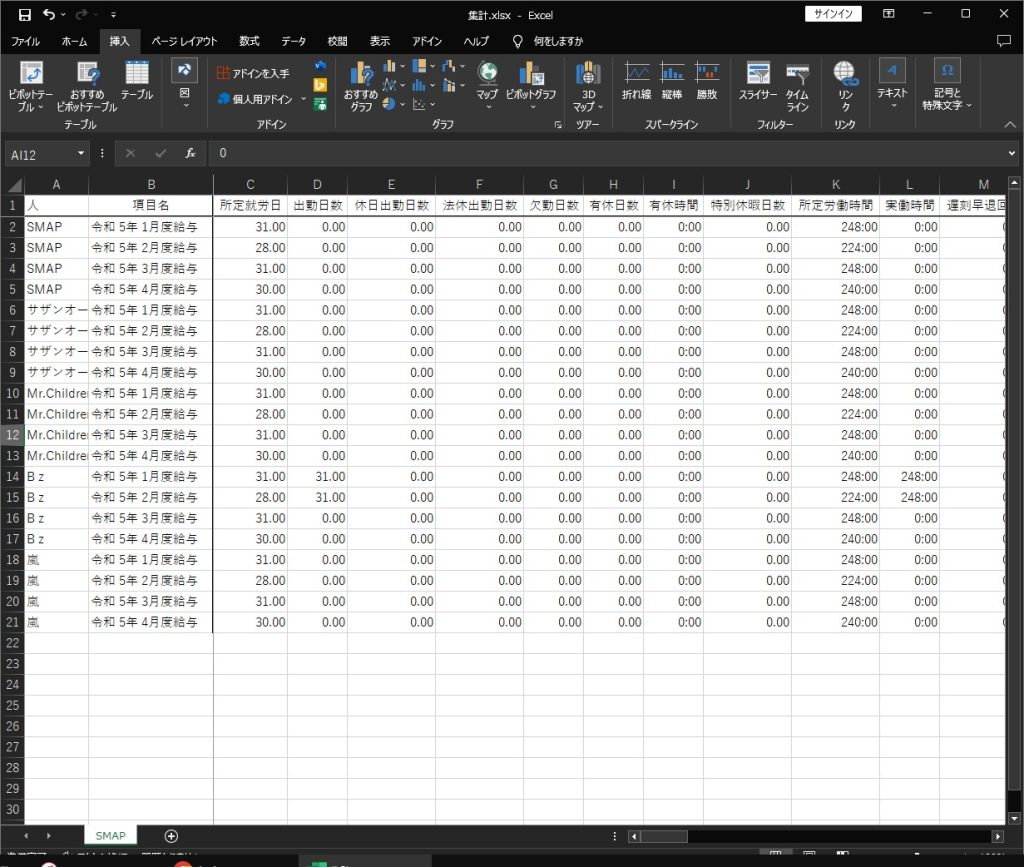Add a new sheet with plus button

(171, 836)
